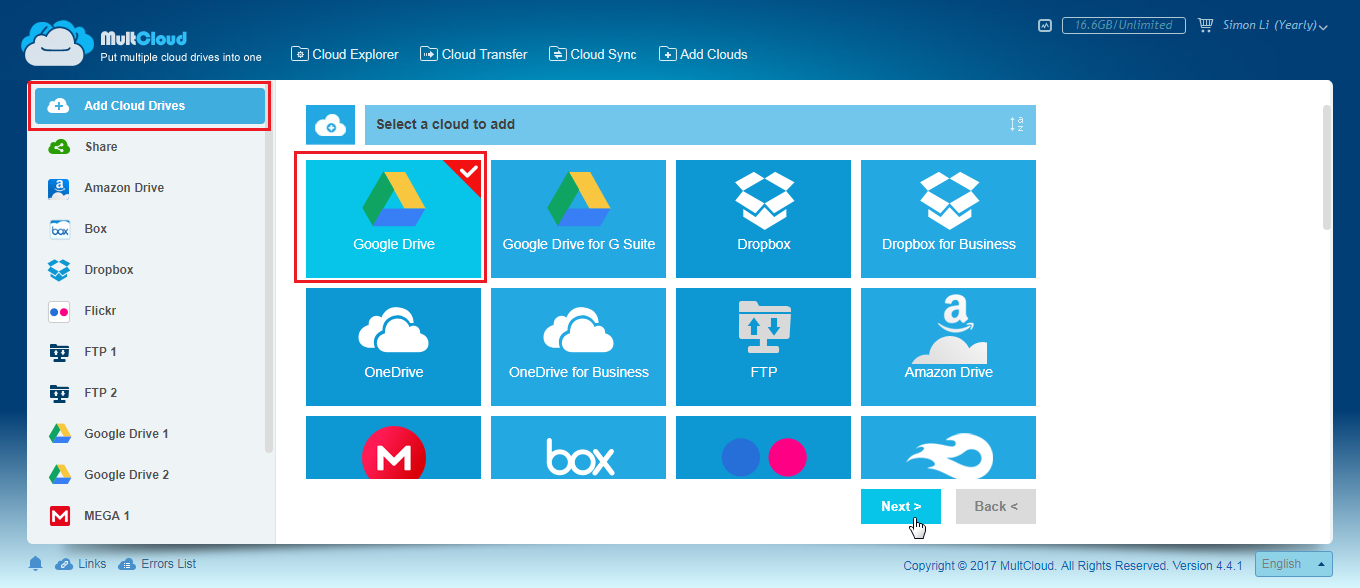1360x588 pixels.
Task: Select the Flickr tile in grid
Action: (x=763, y=448)
